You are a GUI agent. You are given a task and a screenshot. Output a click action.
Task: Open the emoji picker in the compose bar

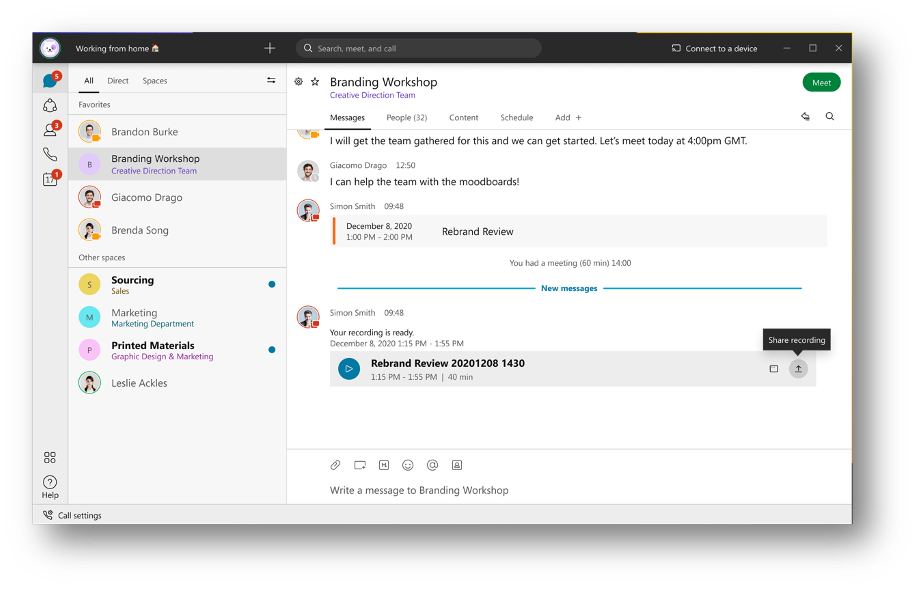[408, 465]
